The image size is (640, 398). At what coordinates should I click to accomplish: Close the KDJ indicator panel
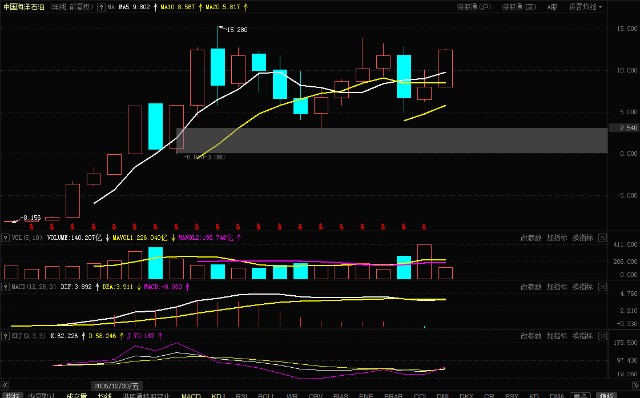(602, 336)
